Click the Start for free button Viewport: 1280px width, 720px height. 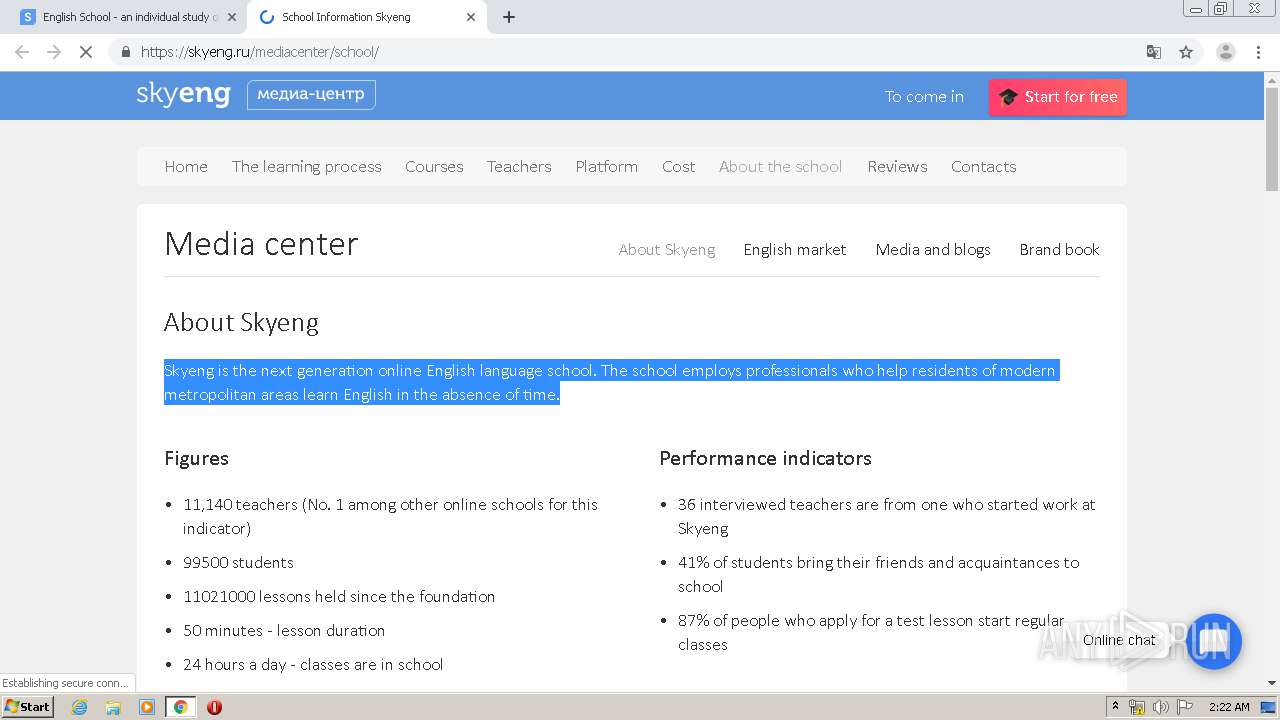point(1058,97)
